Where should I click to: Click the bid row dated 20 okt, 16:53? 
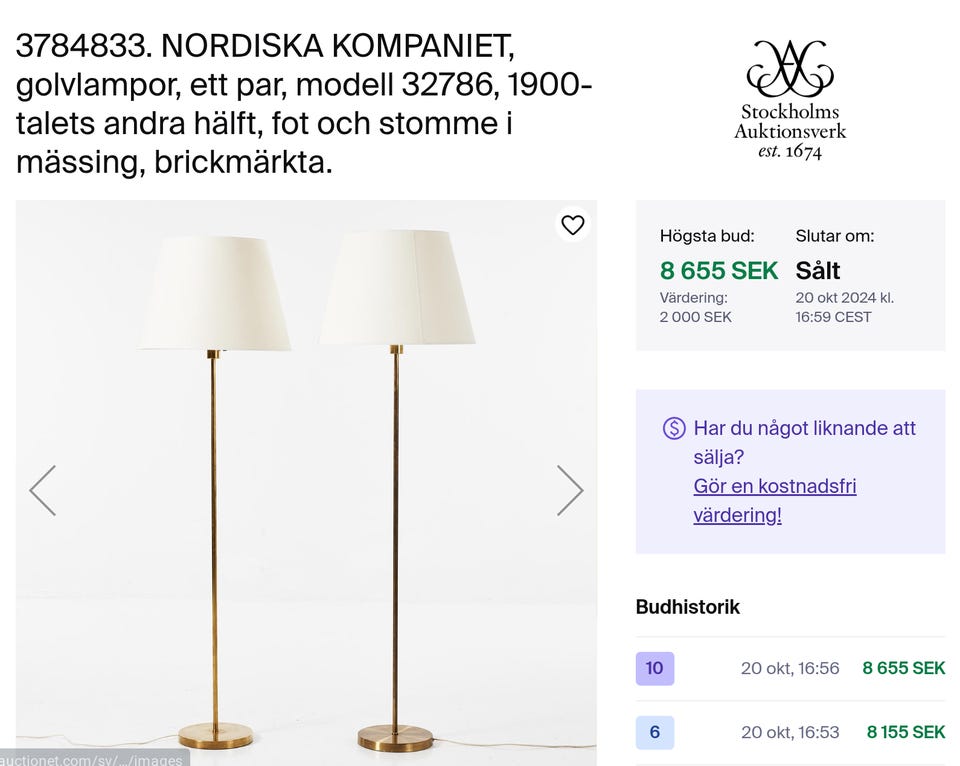789,731
